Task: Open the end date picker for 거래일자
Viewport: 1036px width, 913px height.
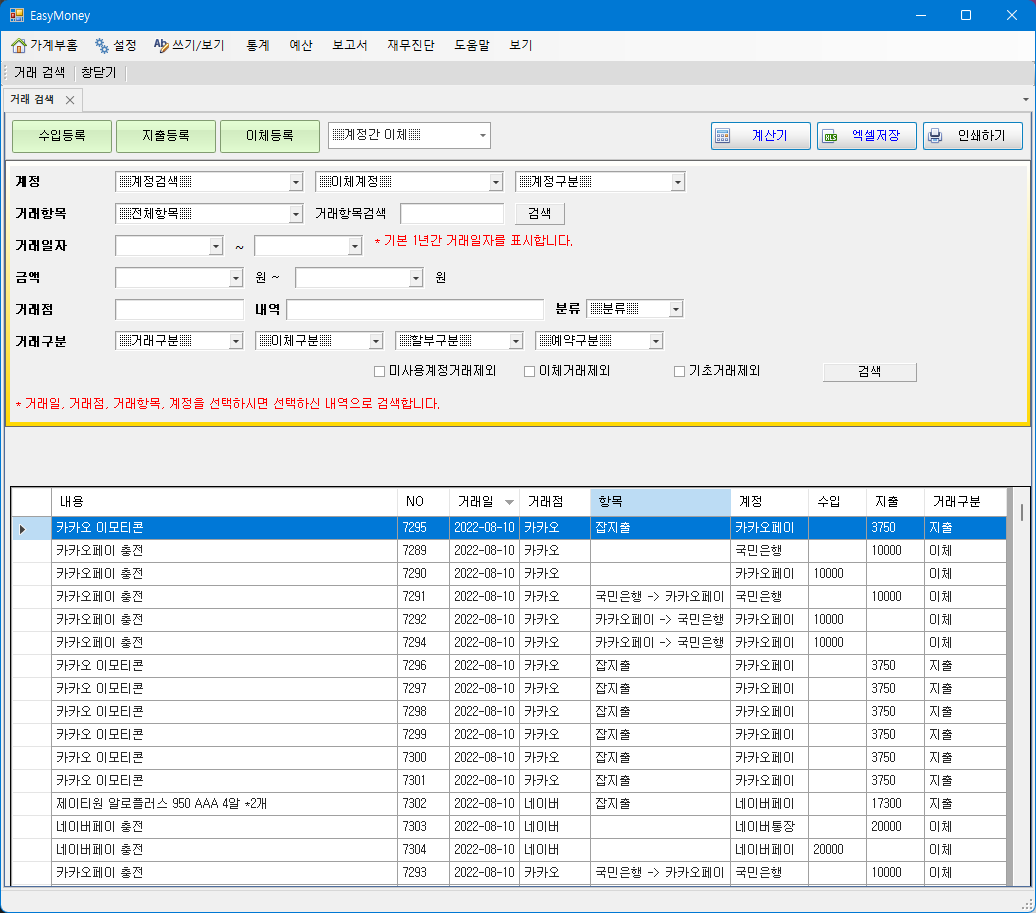Action: coord(355,246)
